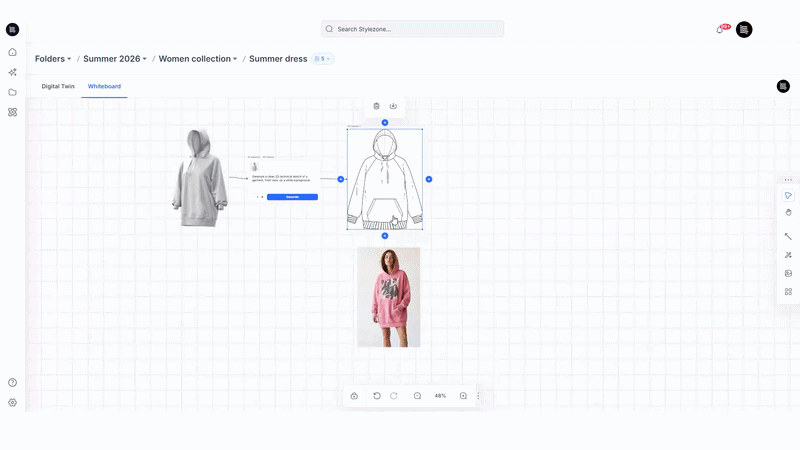Viewport: 800px width, 450px height.
Task: Click the undo arrow in bottom toolbar
Action: coord(377,396)
